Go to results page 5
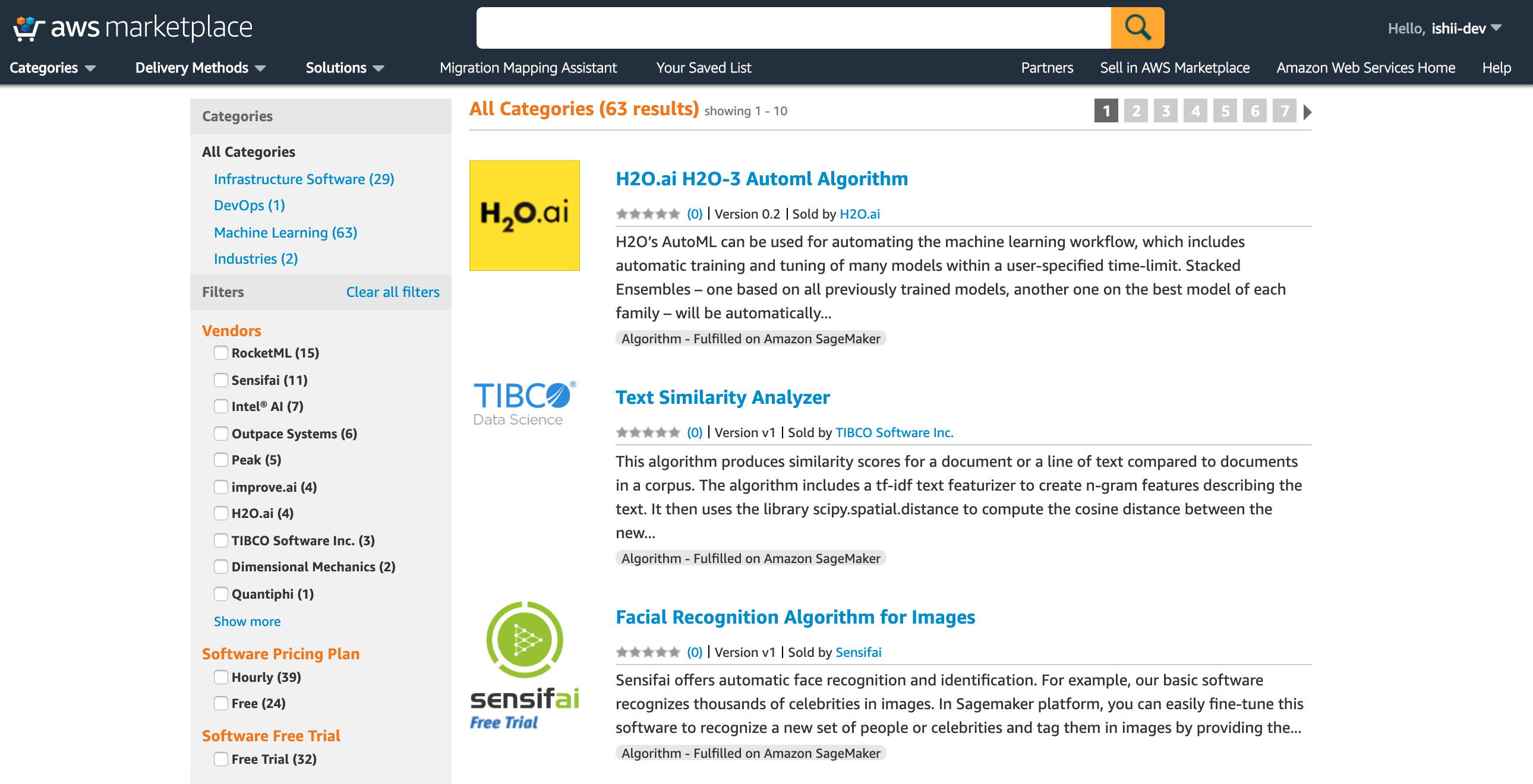This screenshot has width=1533, height=784. [x=1225, y=111]
